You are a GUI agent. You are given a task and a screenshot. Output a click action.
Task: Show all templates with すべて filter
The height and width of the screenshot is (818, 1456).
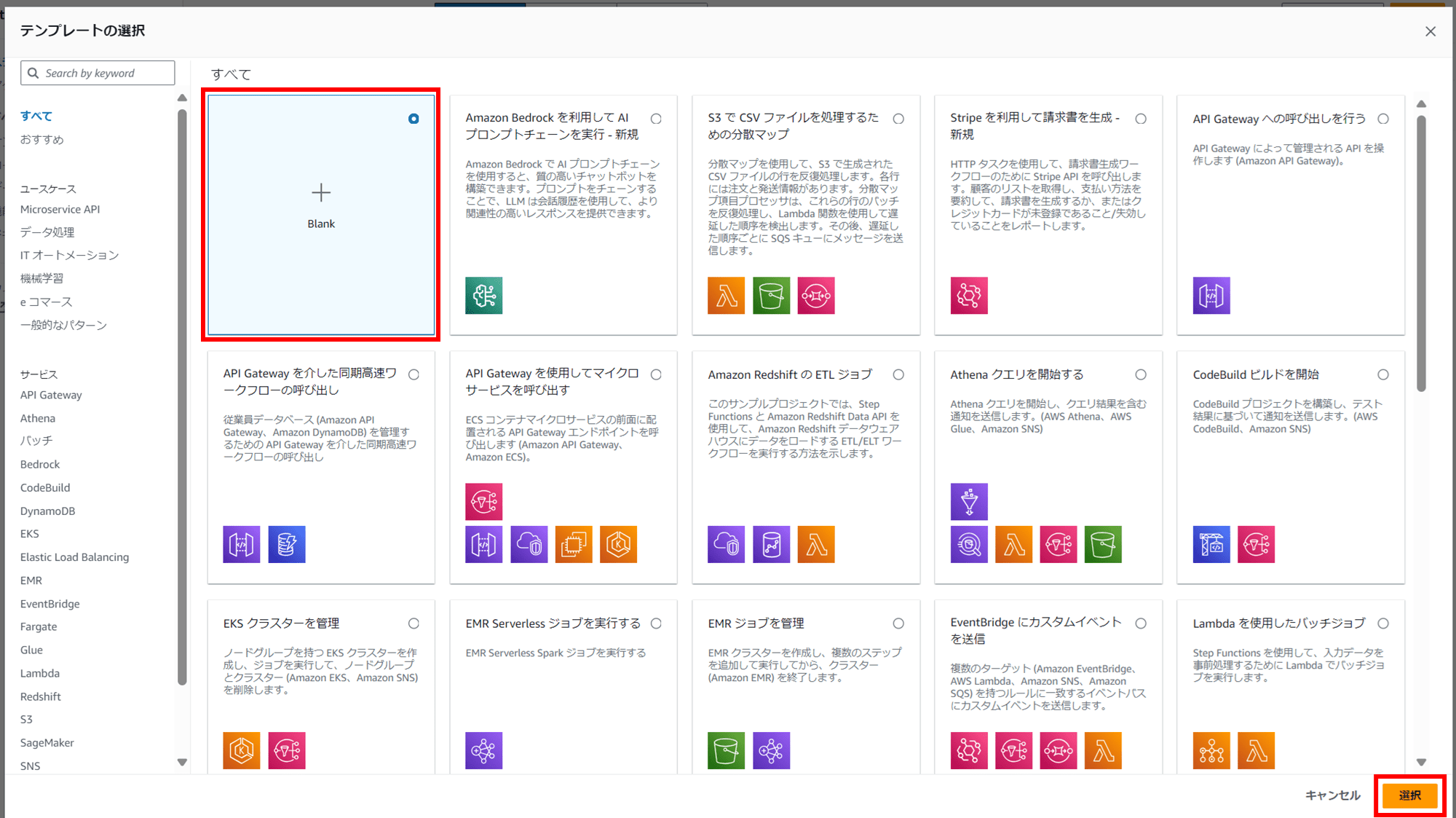(x=36, y=116)
